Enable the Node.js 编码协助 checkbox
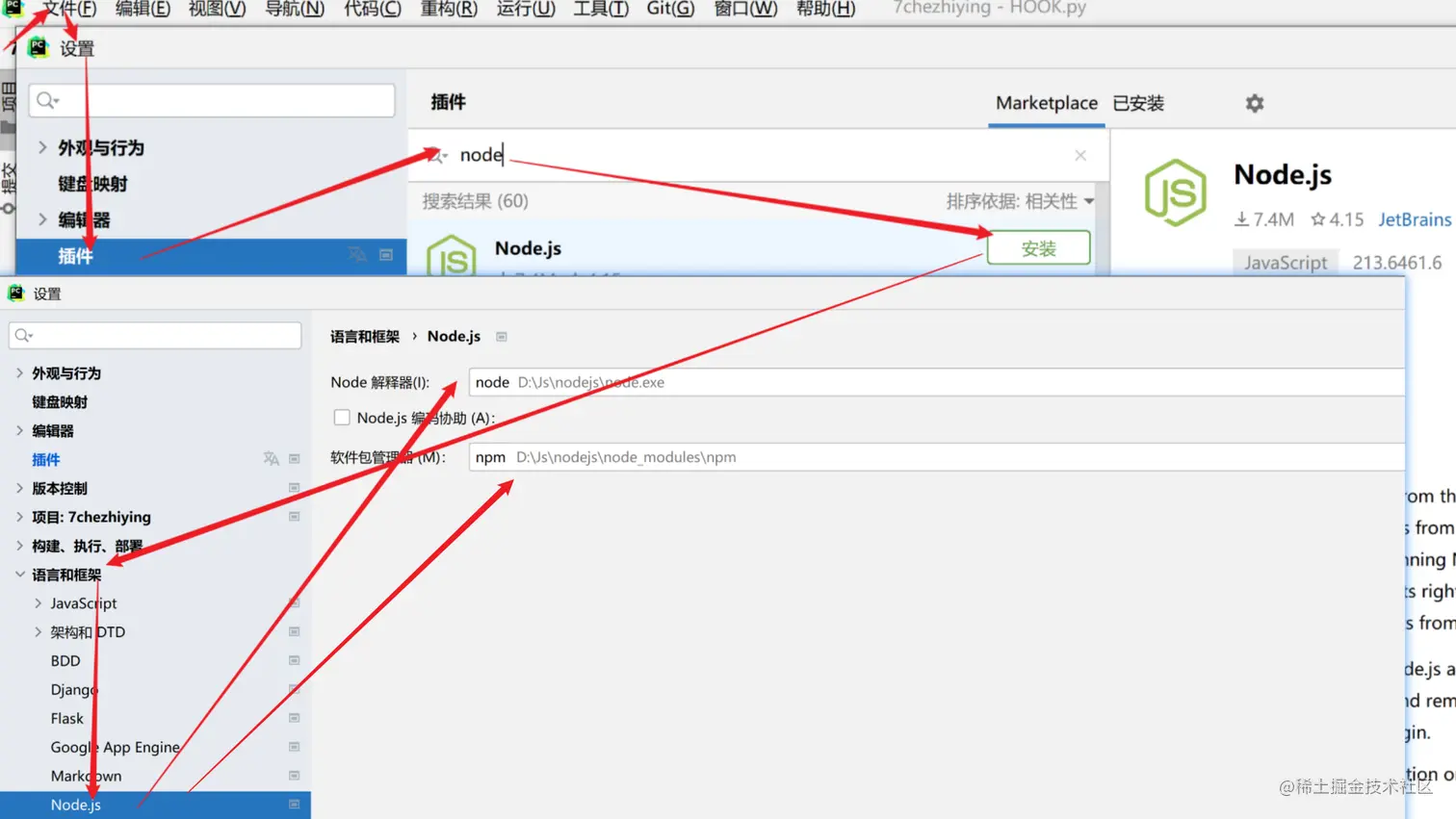This screenshot has width=1456, height=819. point(342,418)
